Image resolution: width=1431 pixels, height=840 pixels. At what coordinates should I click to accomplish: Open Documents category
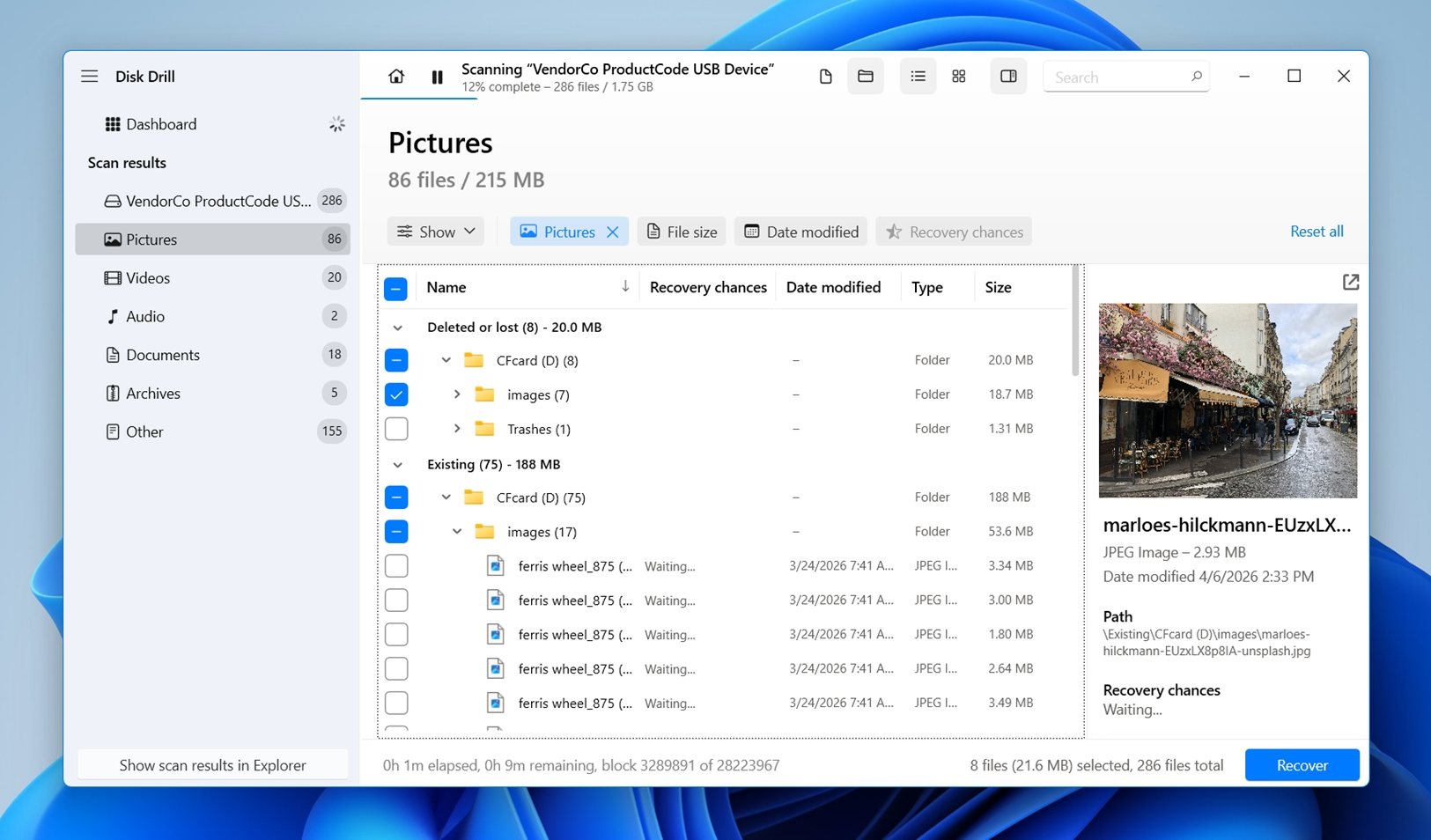pos(213,355)
